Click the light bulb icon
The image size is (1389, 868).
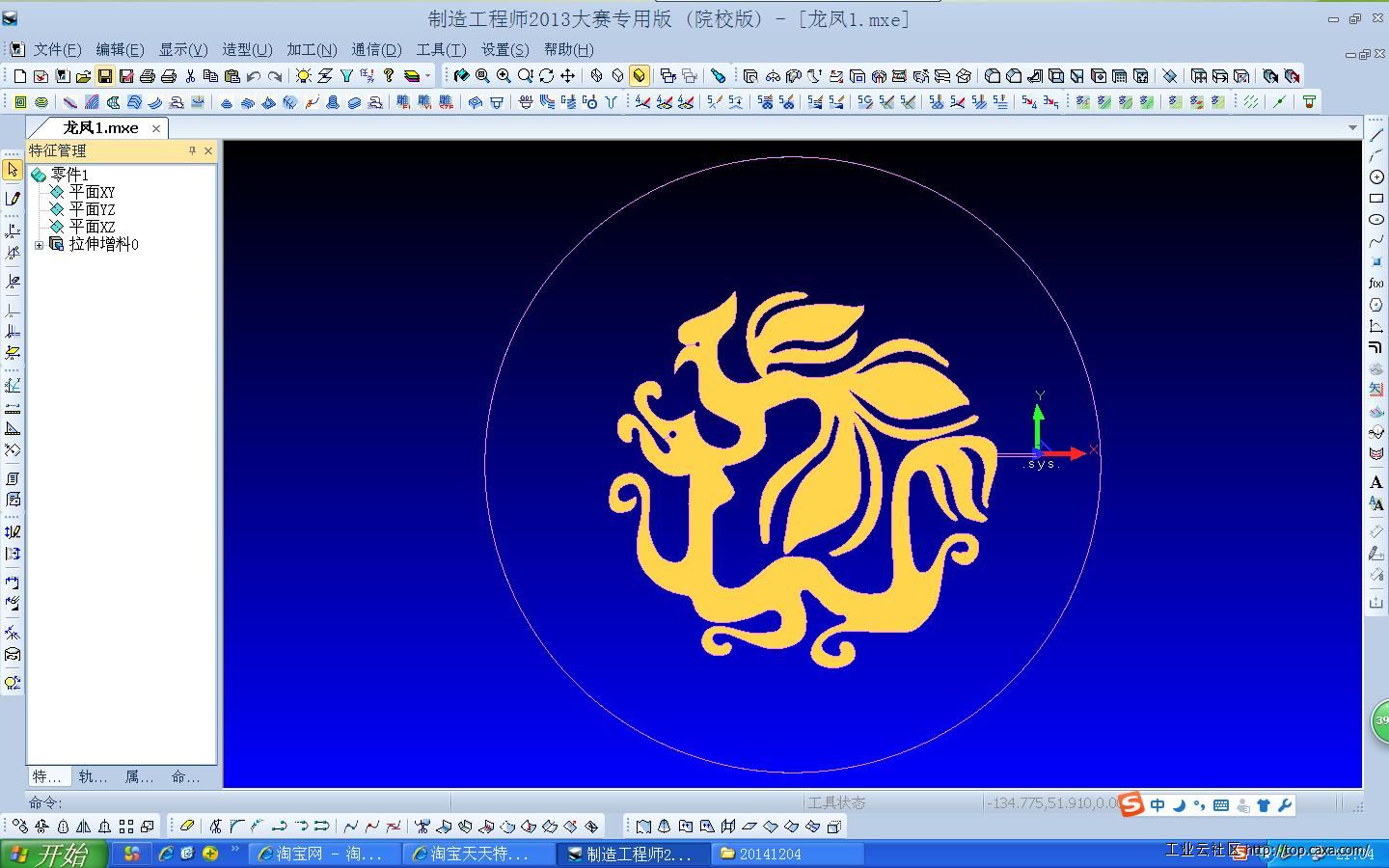304,75
